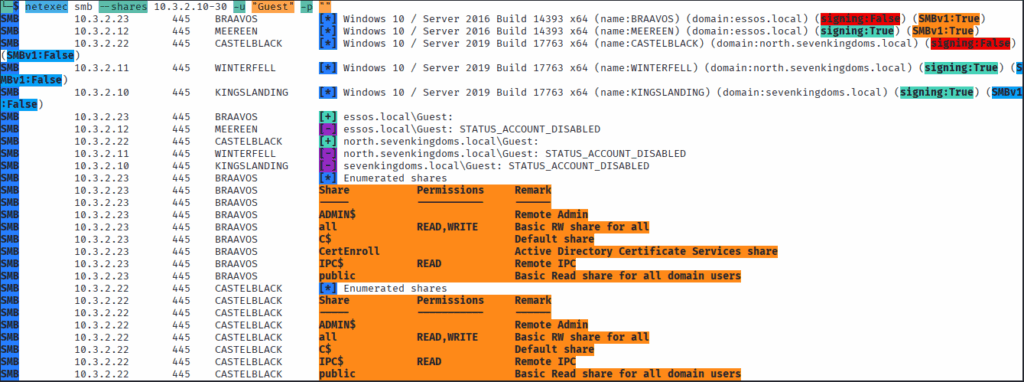Click 'signing:True' tag on the WINTERFELL line
This screenshot has height=382, width=1024.
tap(960, 68)
